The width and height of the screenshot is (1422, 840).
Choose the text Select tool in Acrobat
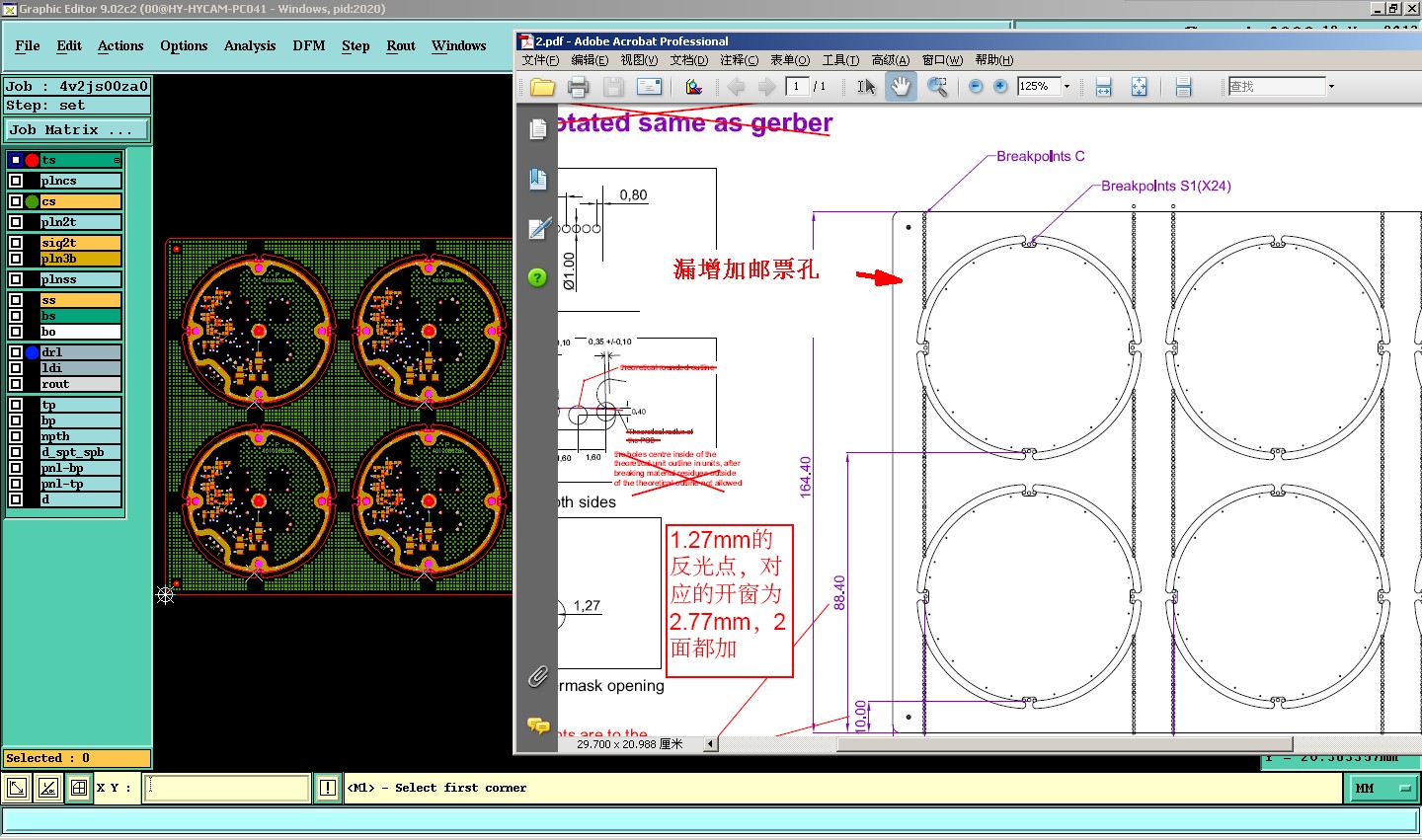point(866,87)
